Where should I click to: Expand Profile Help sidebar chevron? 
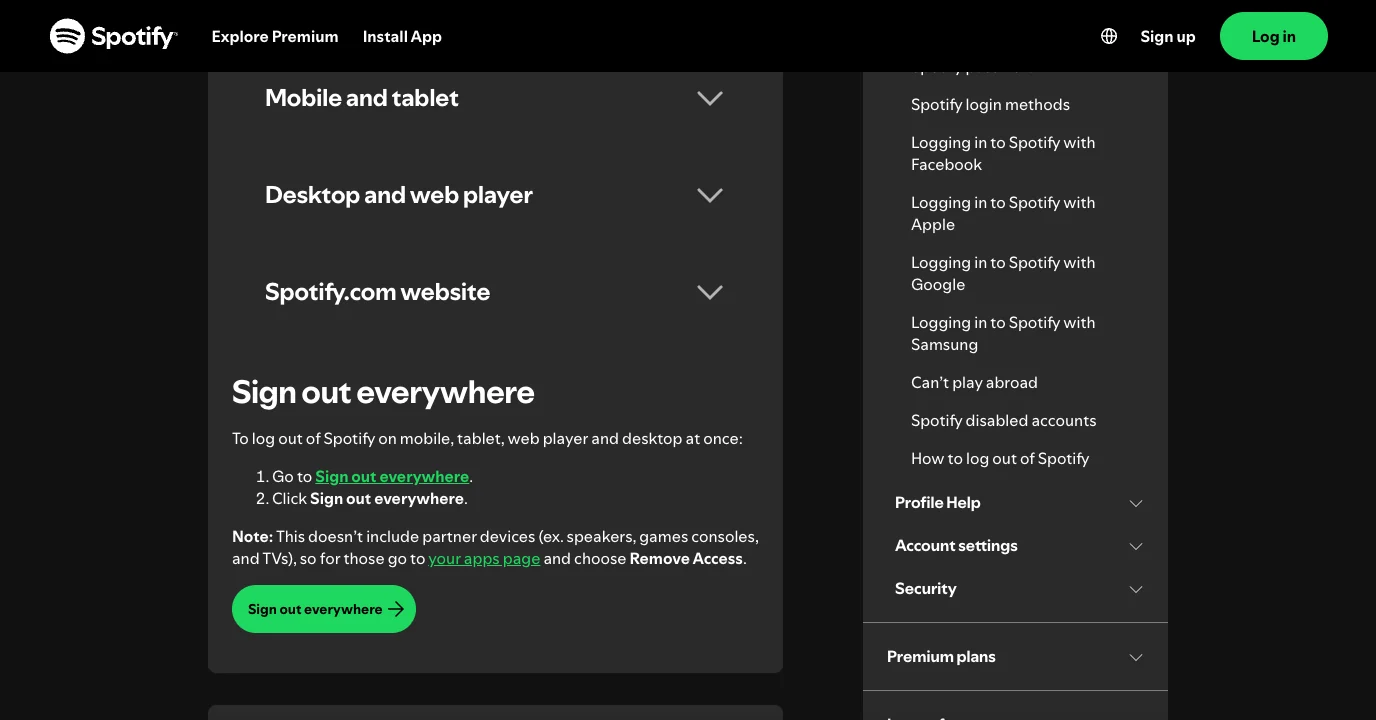click(x=1136, y=503)
